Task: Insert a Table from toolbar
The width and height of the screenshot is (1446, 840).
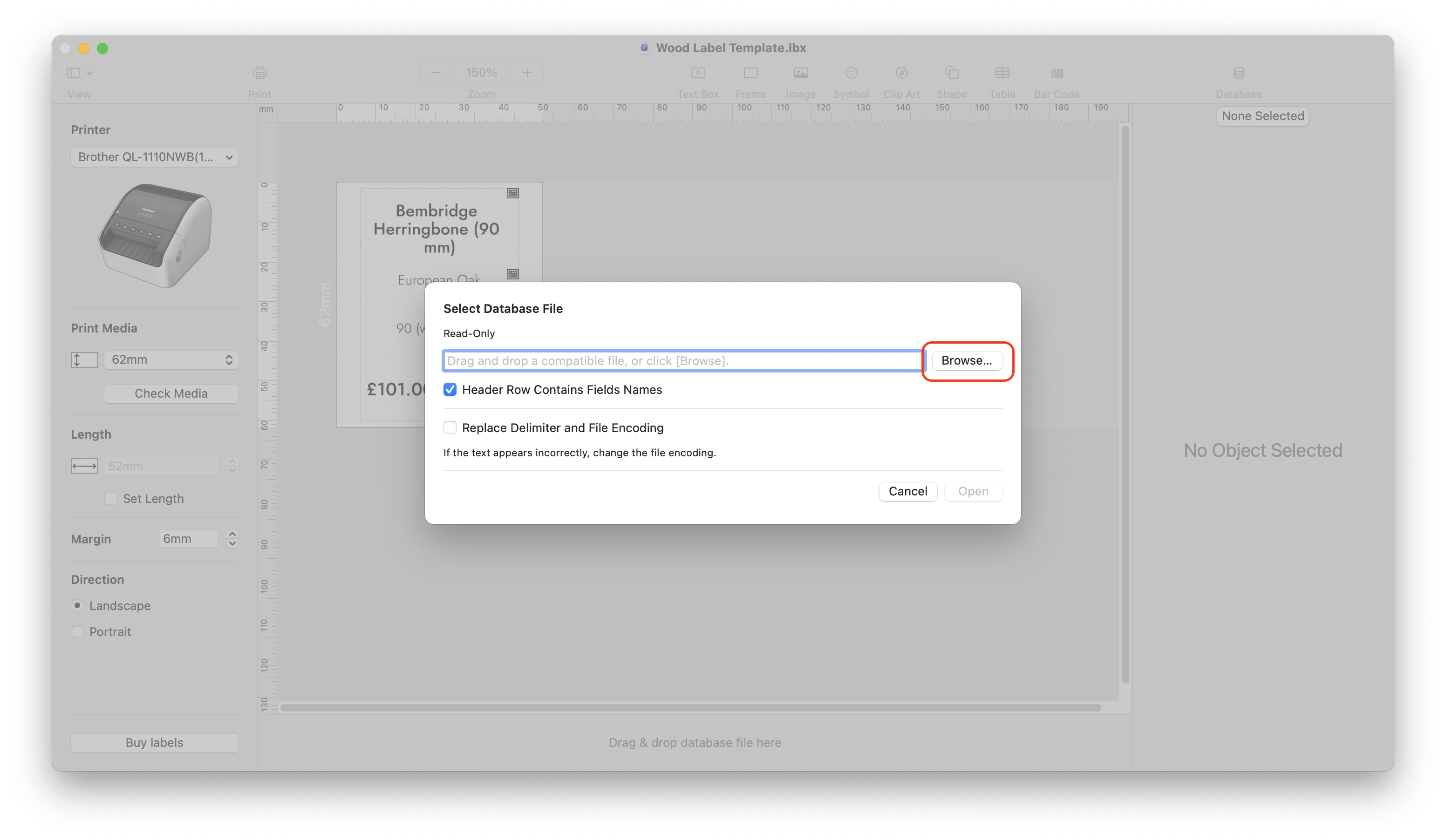Action: (1002, 73)
